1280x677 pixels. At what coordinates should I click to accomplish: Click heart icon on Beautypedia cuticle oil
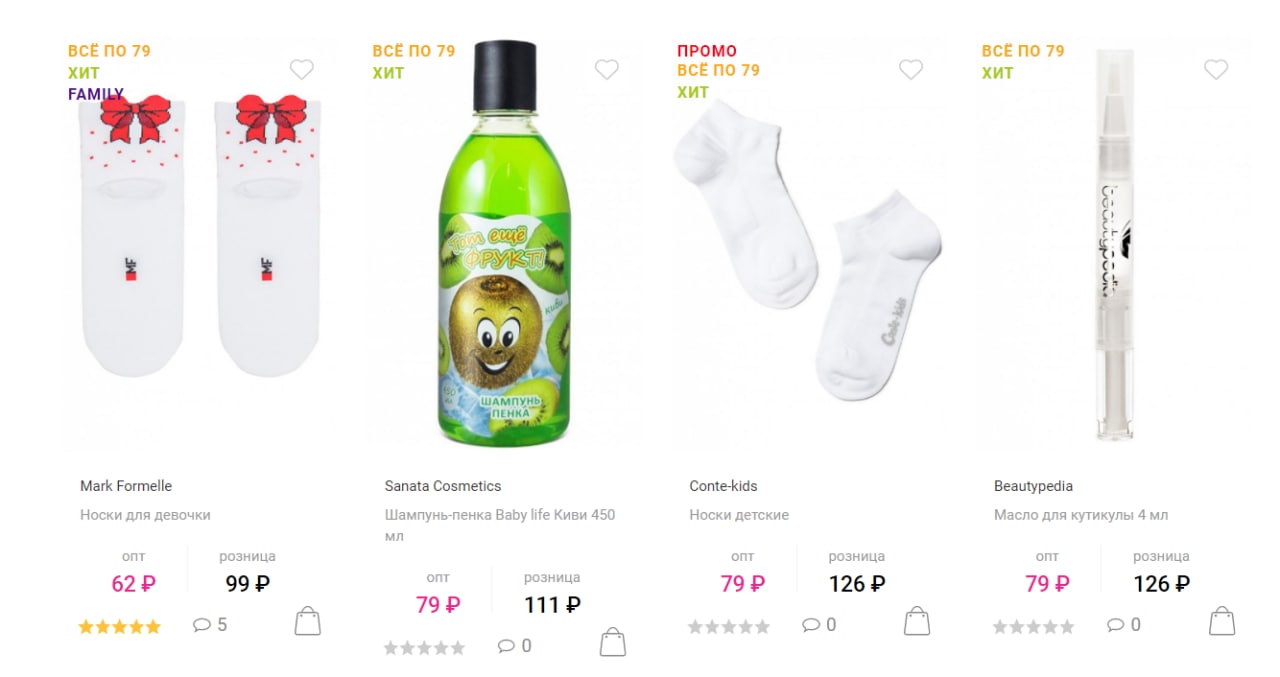tap(1215, 69)
